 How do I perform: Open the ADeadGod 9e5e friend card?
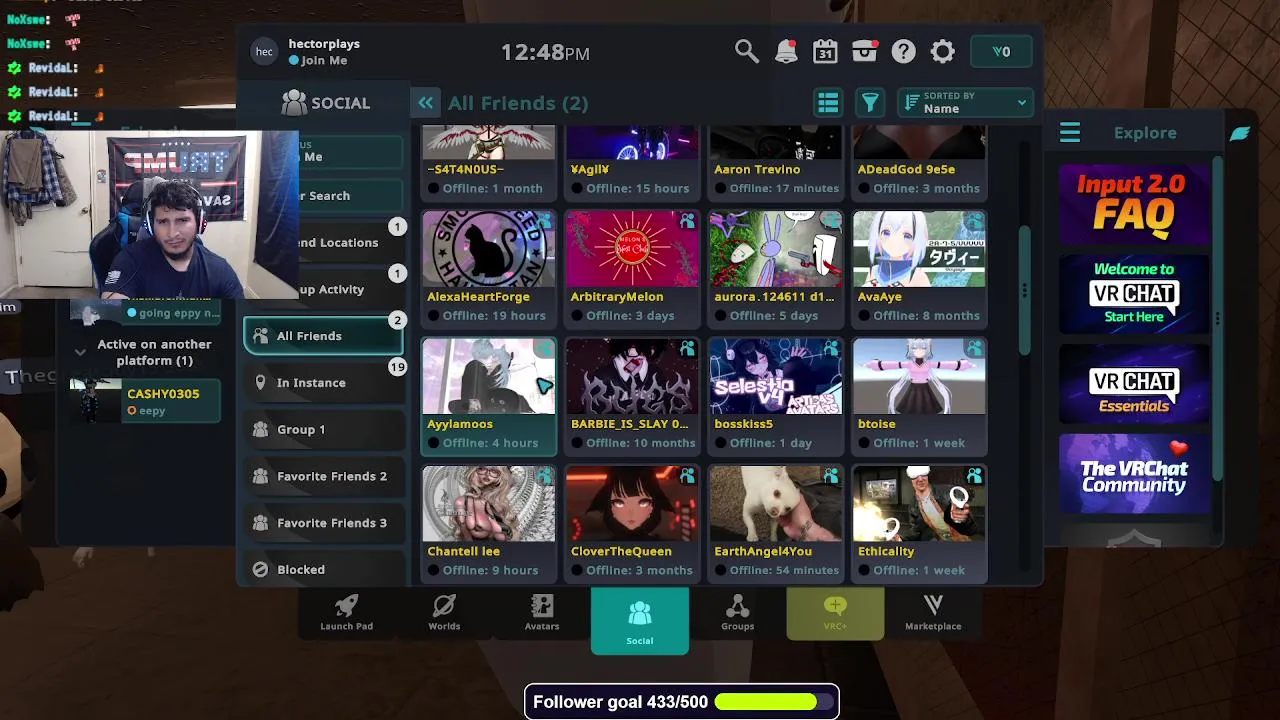click(x=919, y=163)
